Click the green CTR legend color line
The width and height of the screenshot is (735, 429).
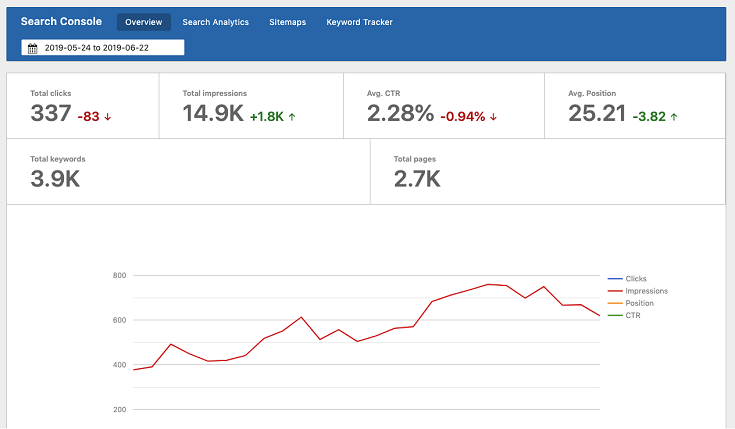click(x=615, y=315)
